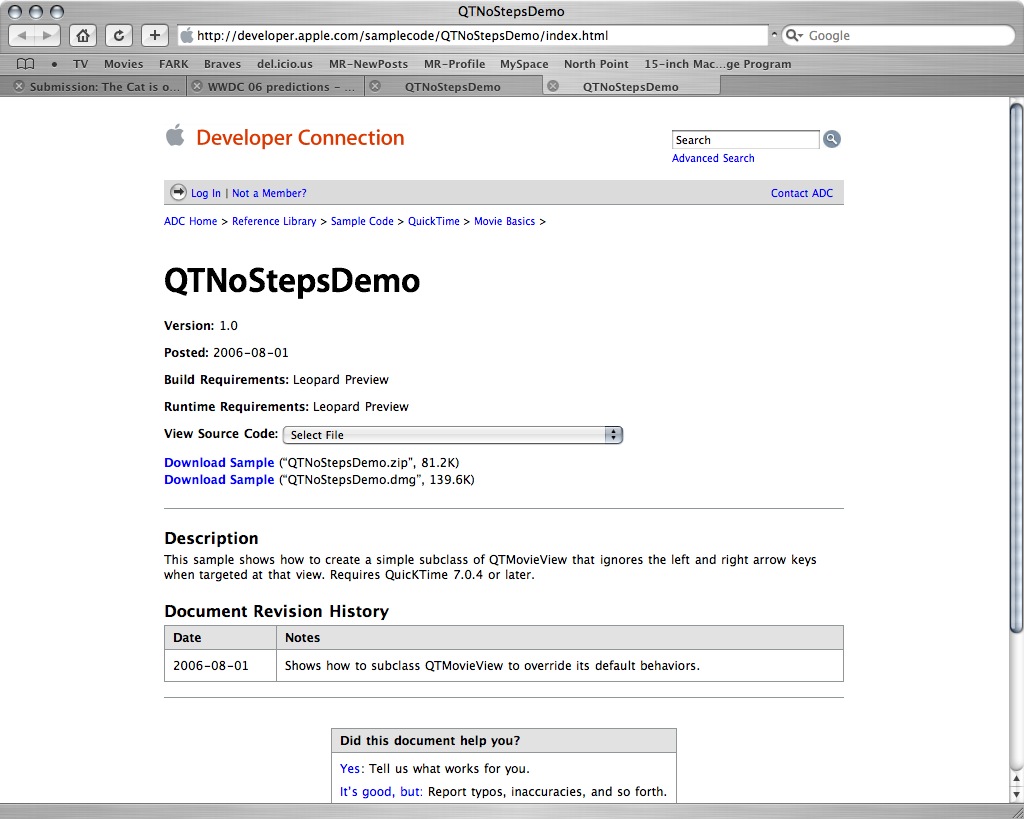This screenshot has width=1024, height=819.
Task: Download Sample QTNoStepsDemo.zip link
Action: click(x=219, y=462)
